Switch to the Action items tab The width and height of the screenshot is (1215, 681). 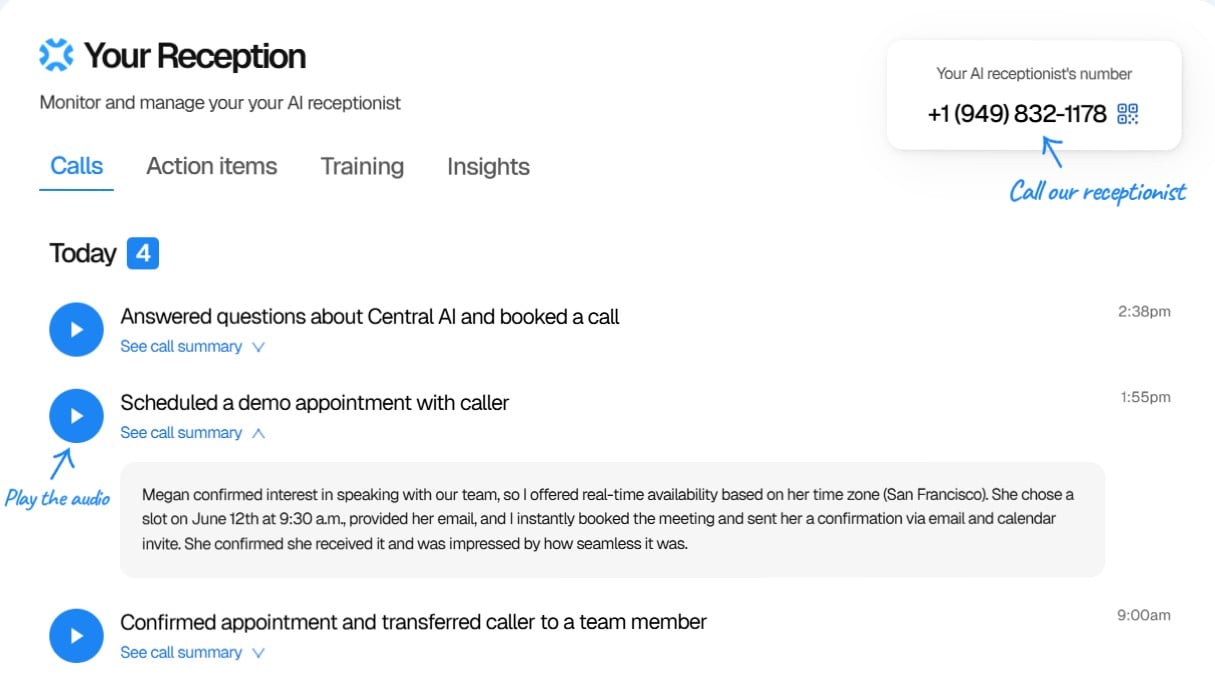pos(211,166)
